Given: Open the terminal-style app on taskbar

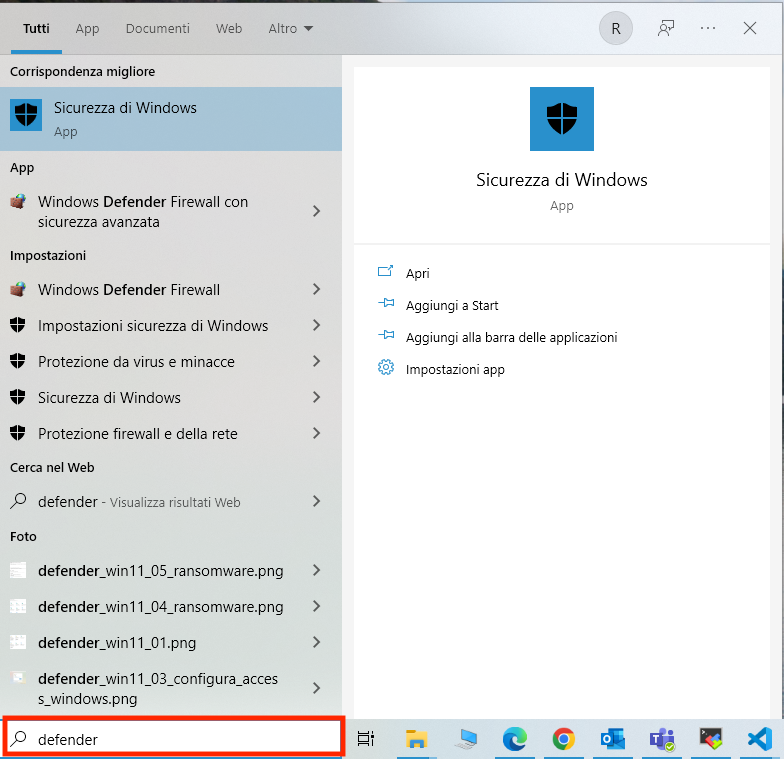Looking at the screenshot, I should (x=710, y=738).
